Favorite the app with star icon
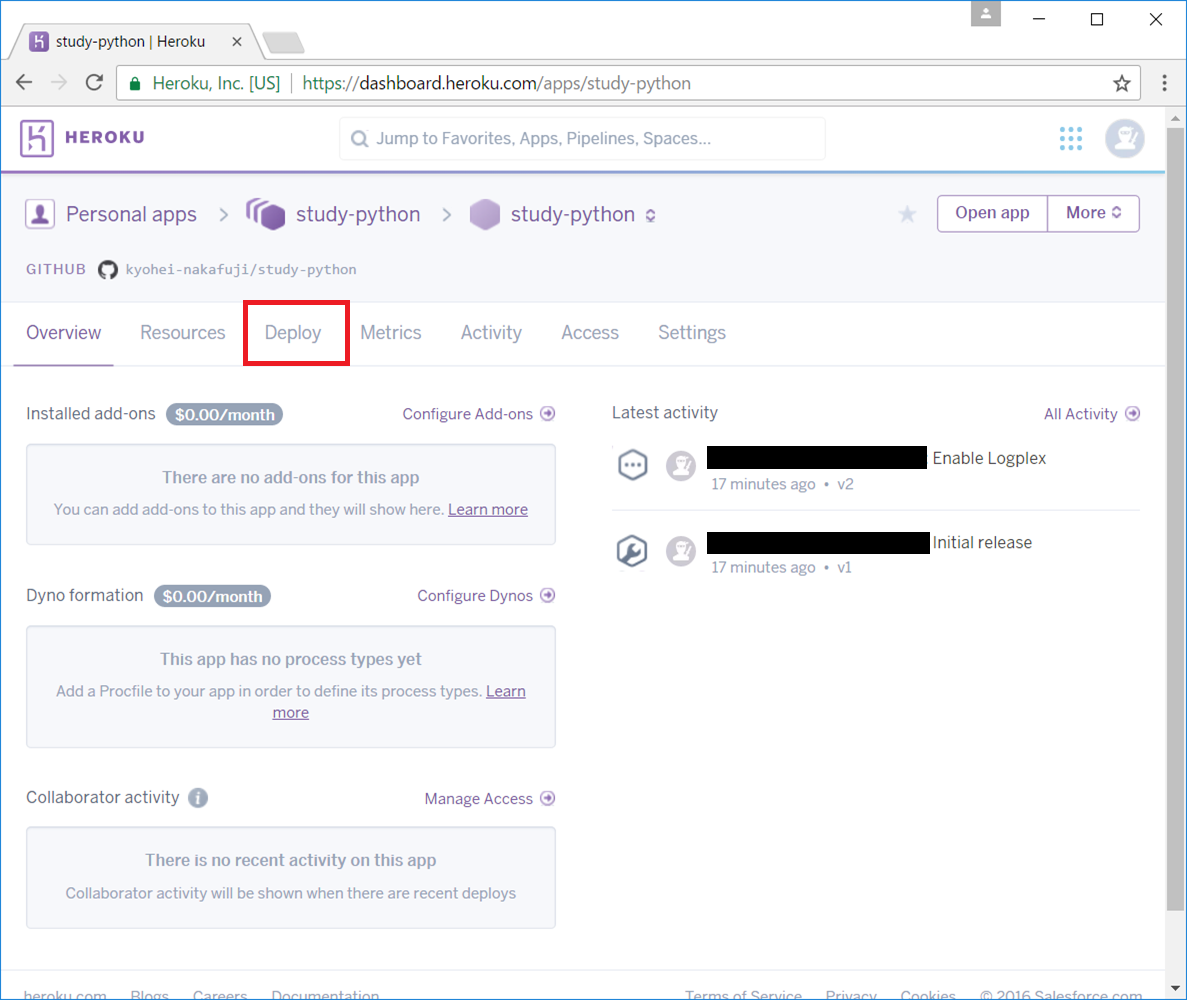Viewport: 1187px width, 1000px height. pyautogui.click(x=907, y=214)
